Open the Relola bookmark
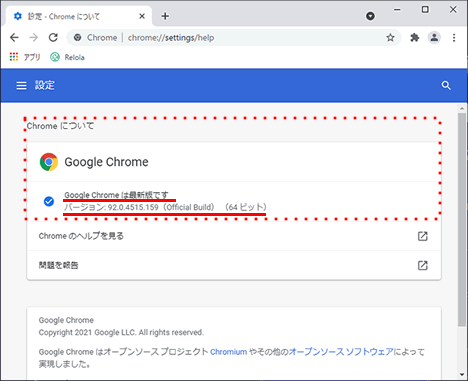Viewport: 468px width, 381px height. [67, 57]
